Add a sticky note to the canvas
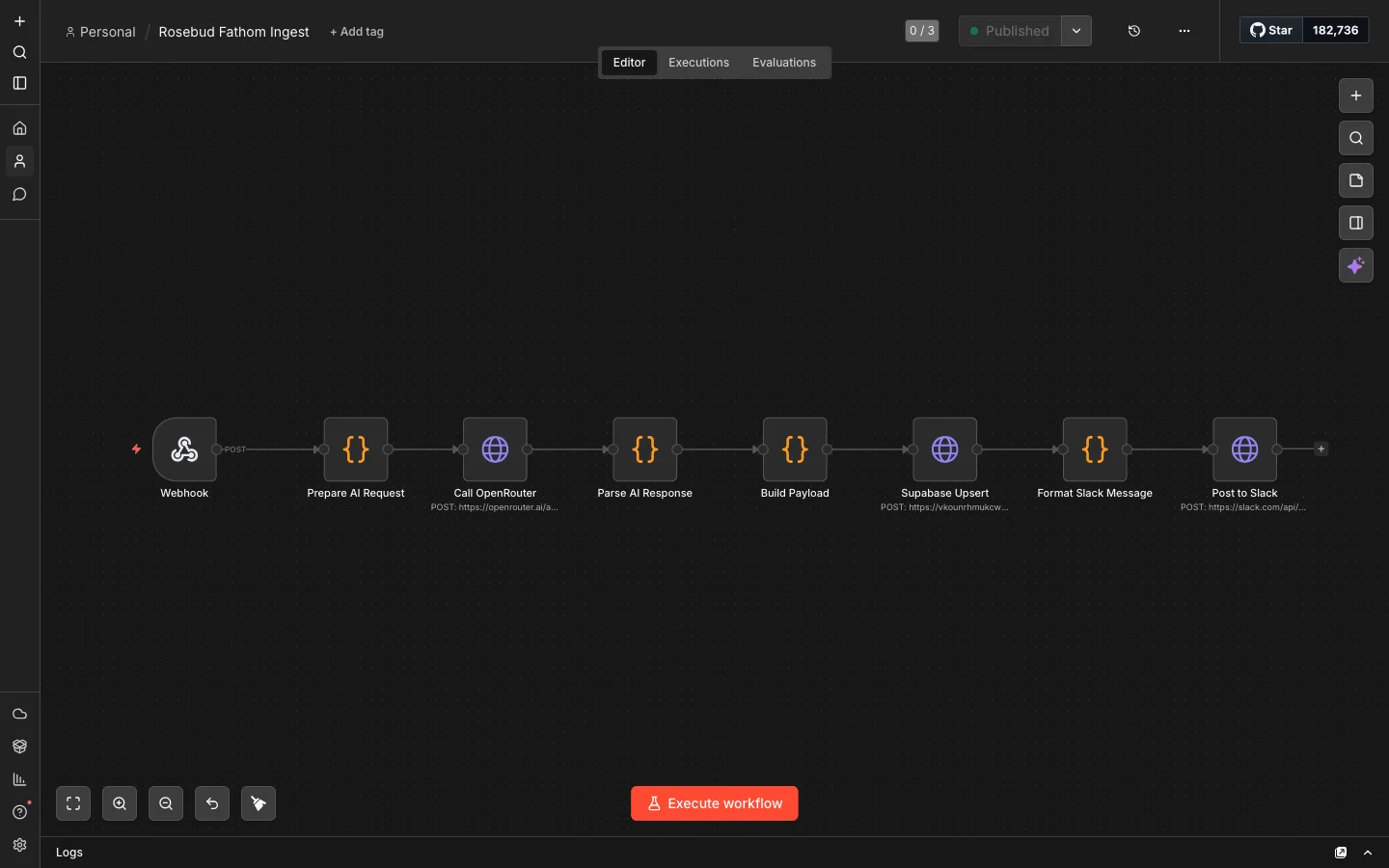 (x=1356, y=180)
